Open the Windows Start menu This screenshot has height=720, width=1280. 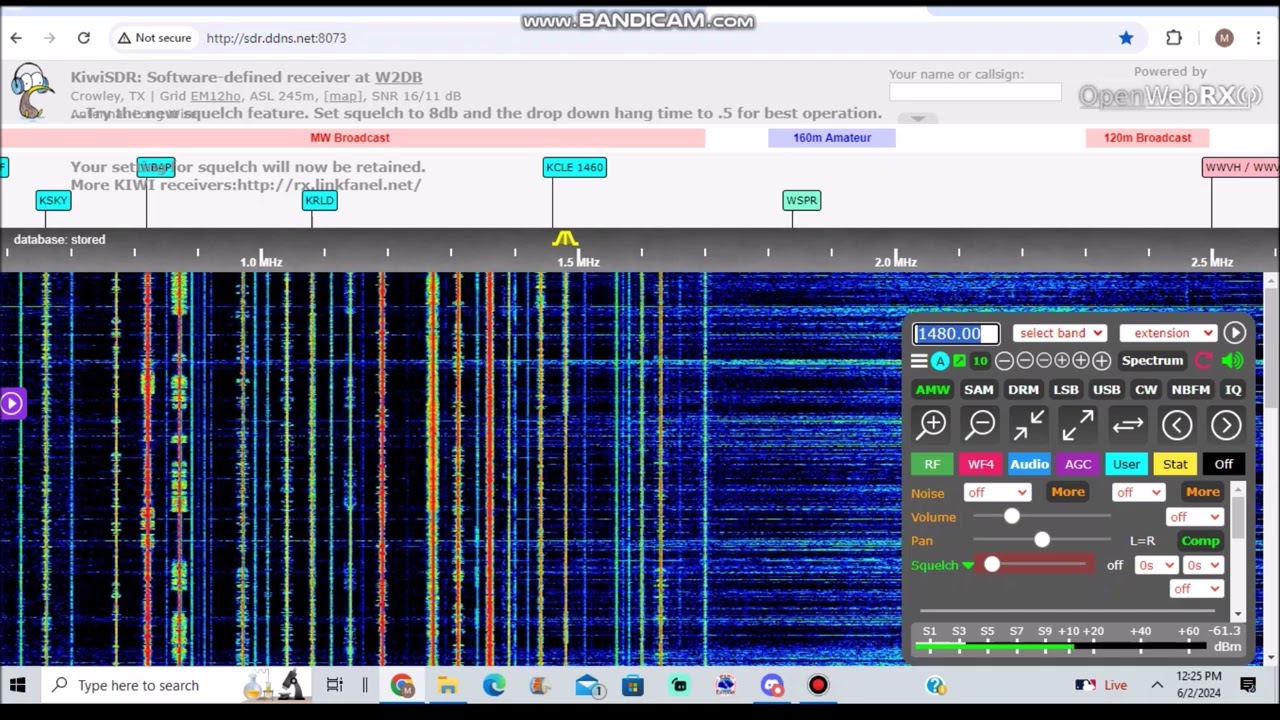tap(17, 685)
